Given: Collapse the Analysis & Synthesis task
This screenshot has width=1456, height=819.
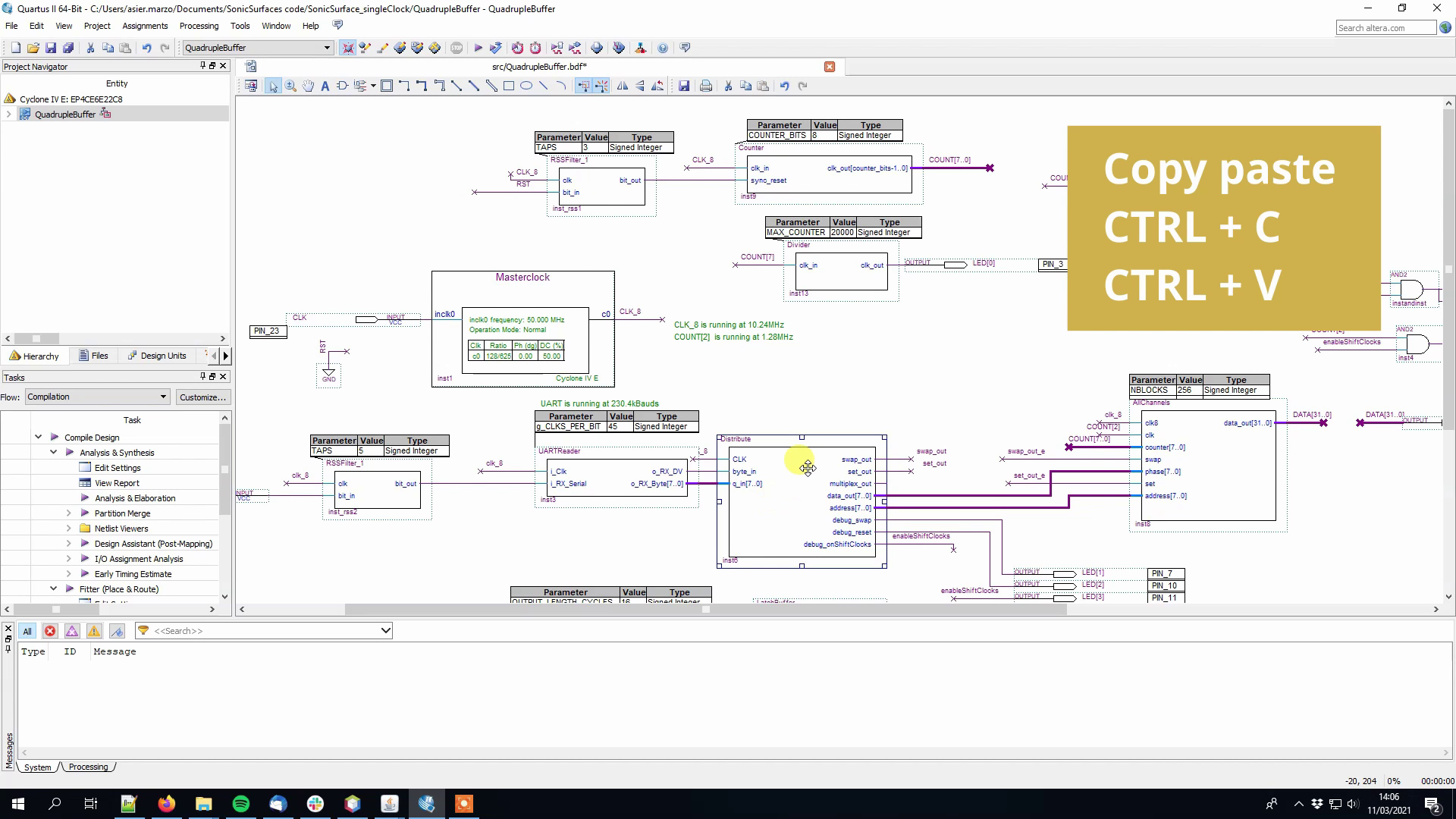Looking at the screenshot, I should 53,453.
